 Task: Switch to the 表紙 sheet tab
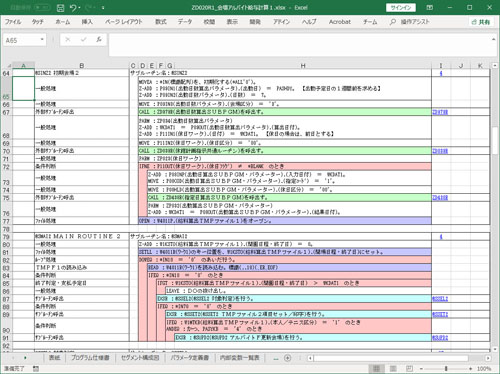(x=55, y=358)
